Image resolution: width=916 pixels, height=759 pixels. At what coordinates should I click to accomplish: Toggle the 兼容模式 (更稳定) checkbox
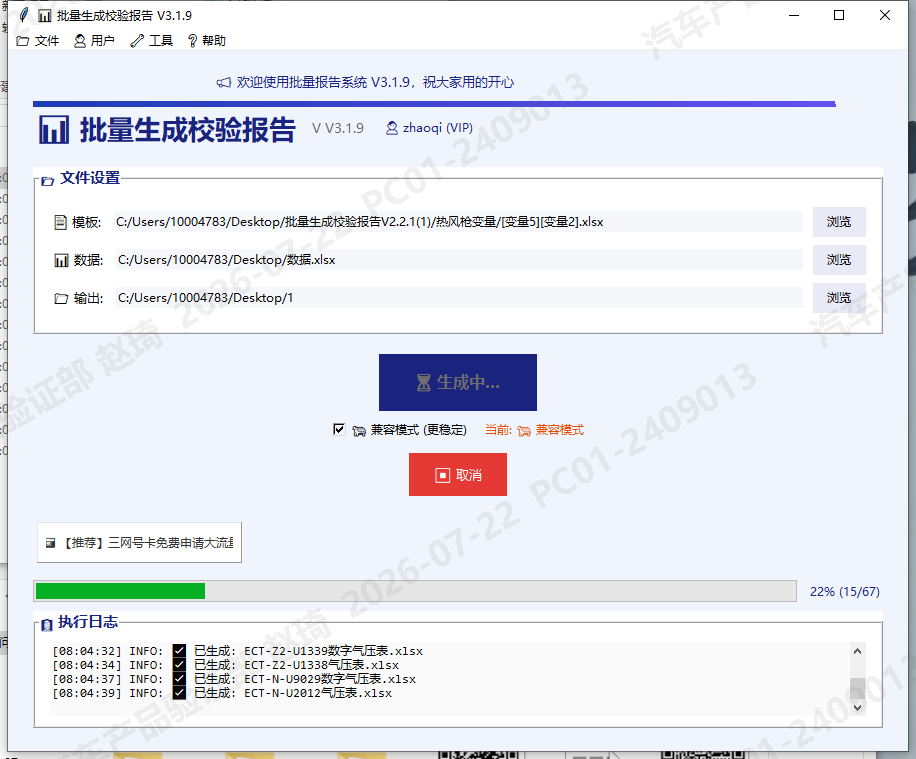point(339,429)
